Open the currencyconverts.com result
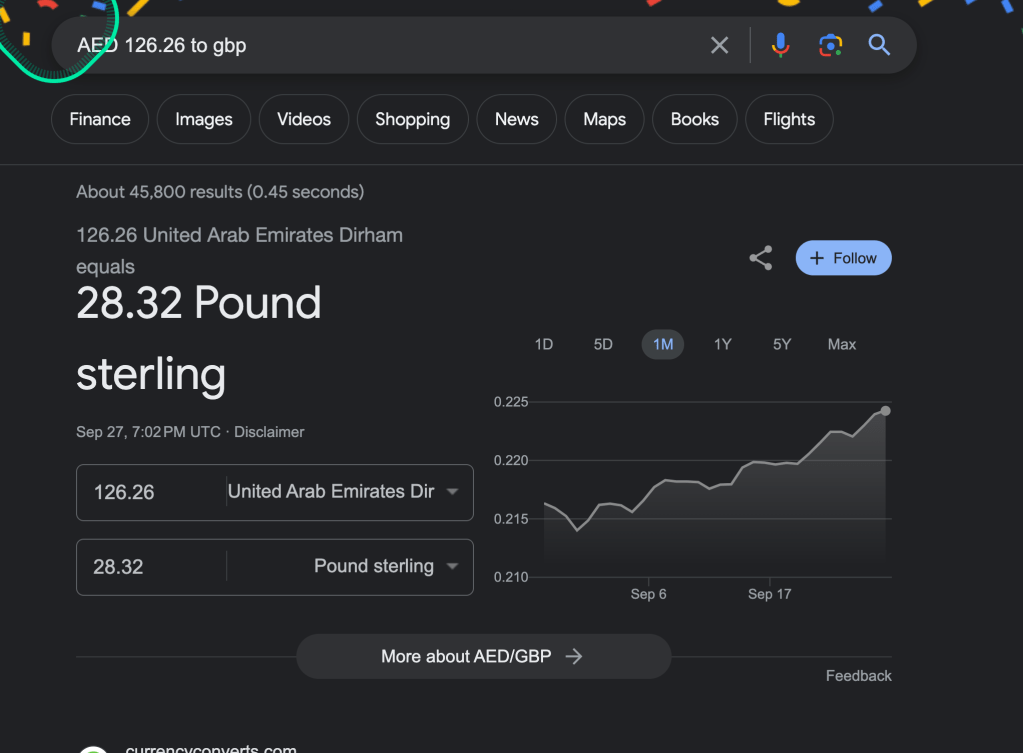1023x753 pixels. pos(211,748)
